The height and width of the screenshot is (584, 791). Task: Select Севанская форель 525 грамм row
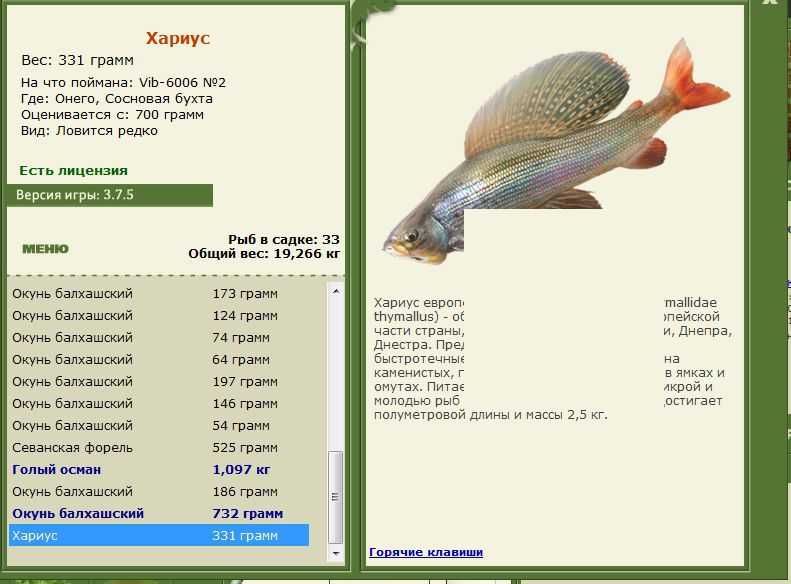click(x=159, y=448)
